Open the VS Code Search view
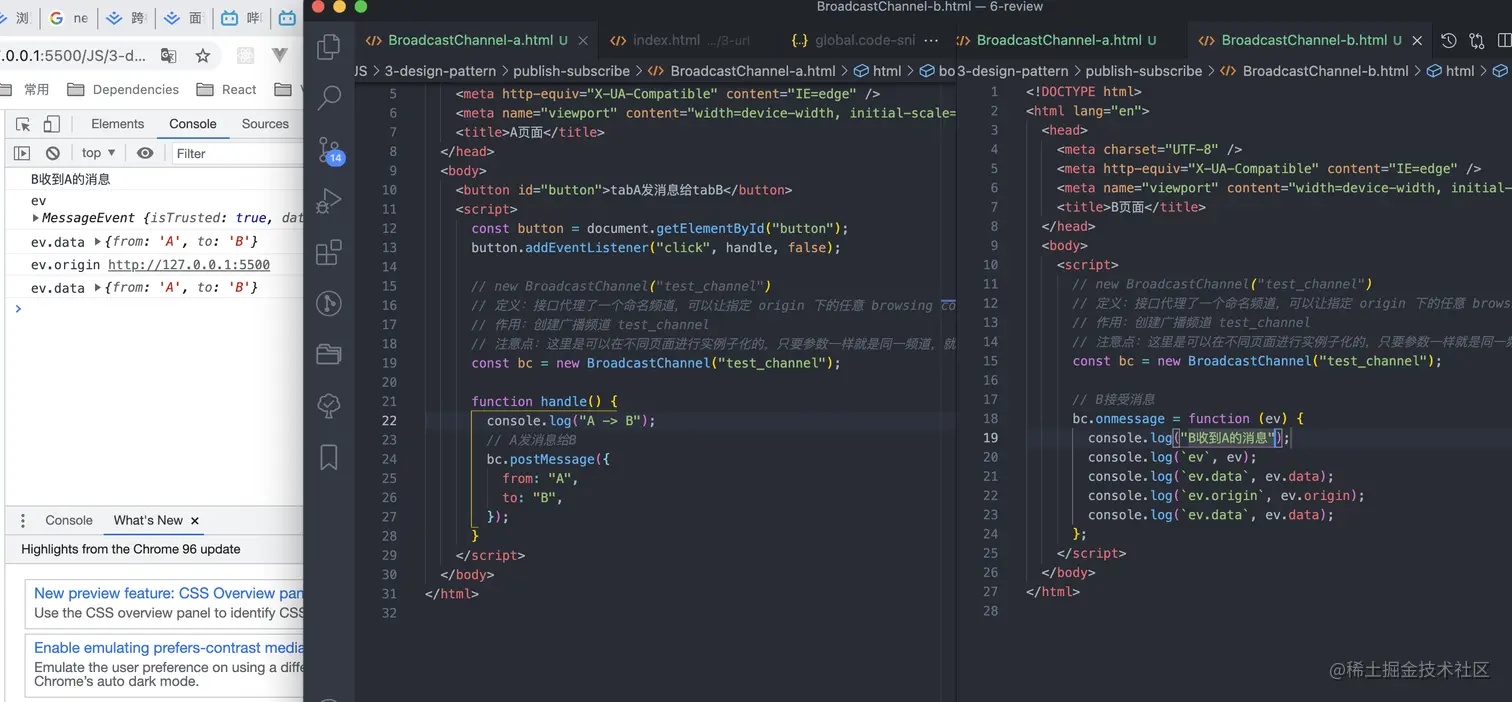This screenshot has height=702, width=1512. (x=329, y=98)
